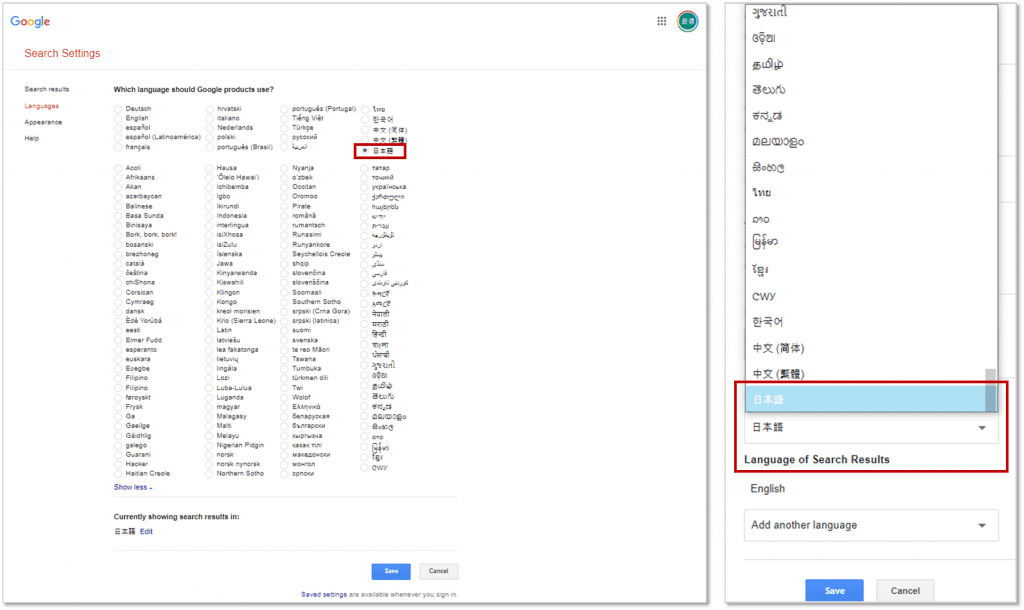The image size is (1024, 610).
Task: Collapse the list with Show less
Action: point(133,487)
